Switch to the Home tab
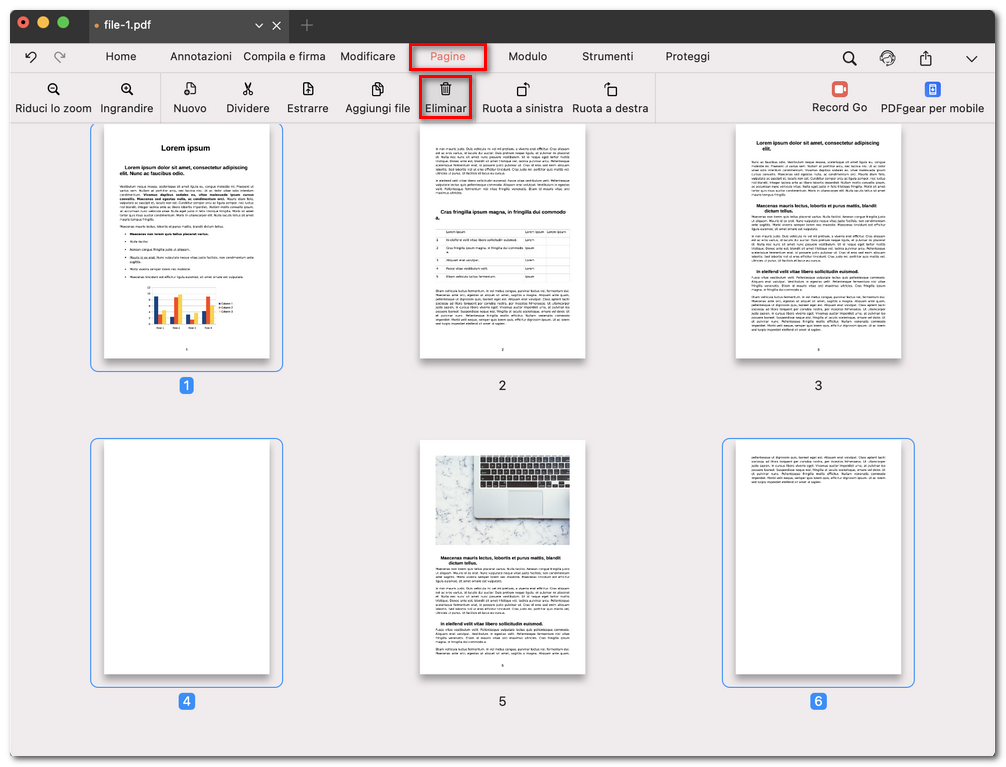Screen dimensions: 1006x767 (121, 57)
